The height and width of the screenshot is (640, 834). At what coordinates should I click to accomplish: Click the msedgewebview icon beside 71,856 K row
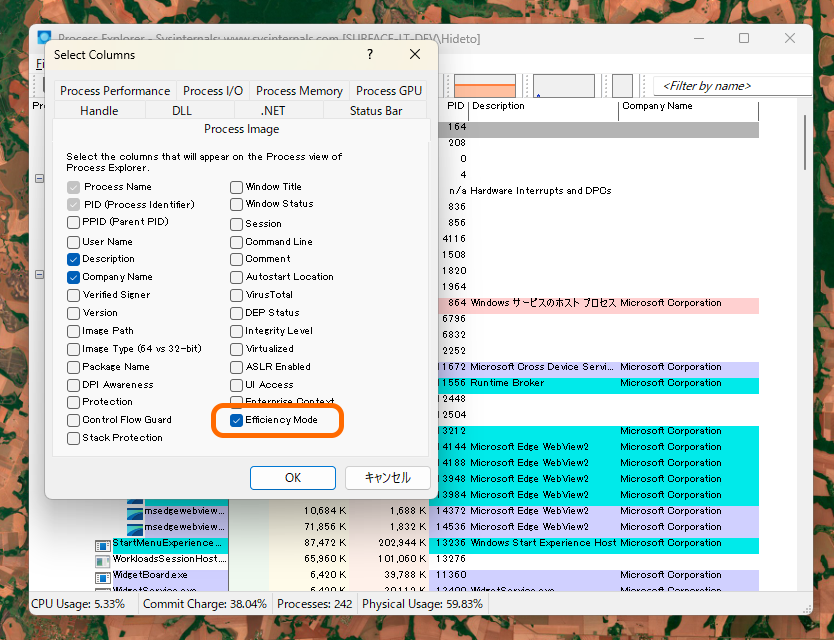point(135,528)
